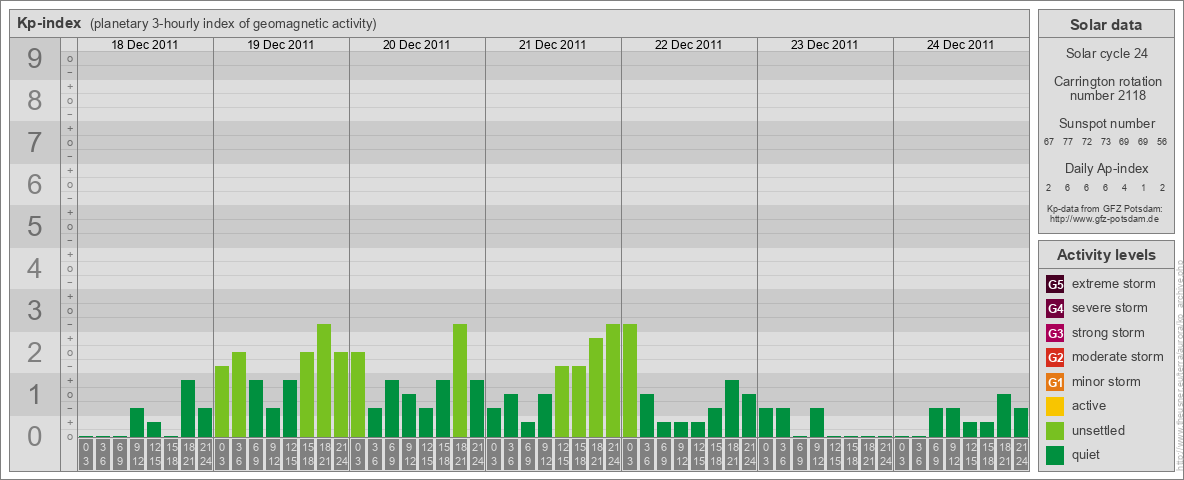Select the 19 Dec 2011 date header
The width and height of the screenshot is (1184, 480).
tap(281, 45)
